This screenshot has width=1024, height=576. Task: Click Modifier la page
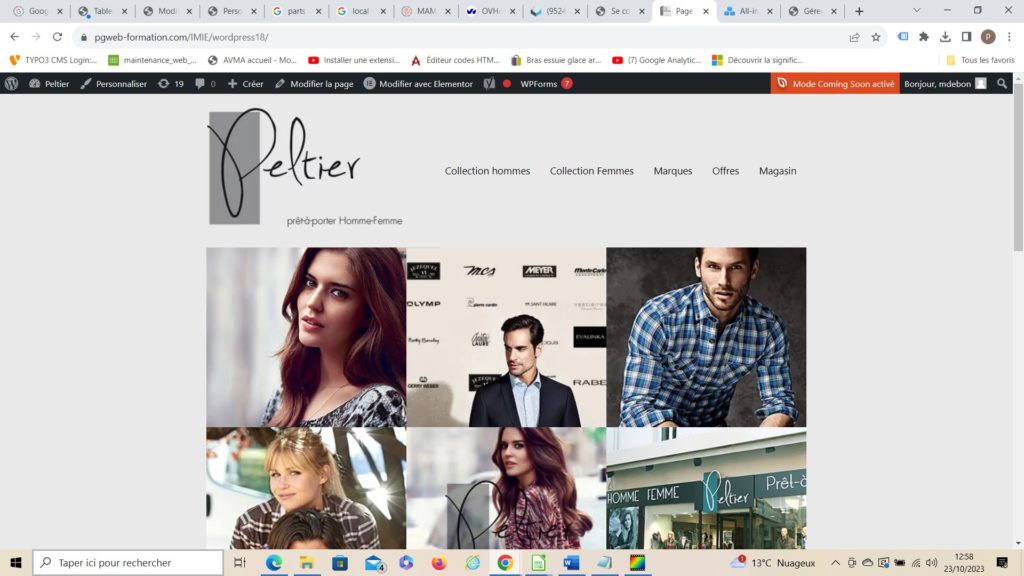click(x=314, y=84)
